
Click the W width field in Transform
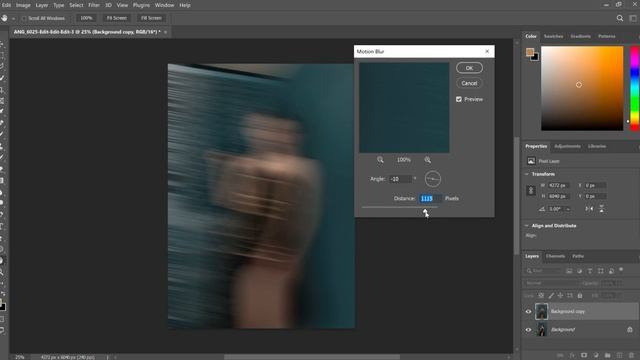point(558,185)
